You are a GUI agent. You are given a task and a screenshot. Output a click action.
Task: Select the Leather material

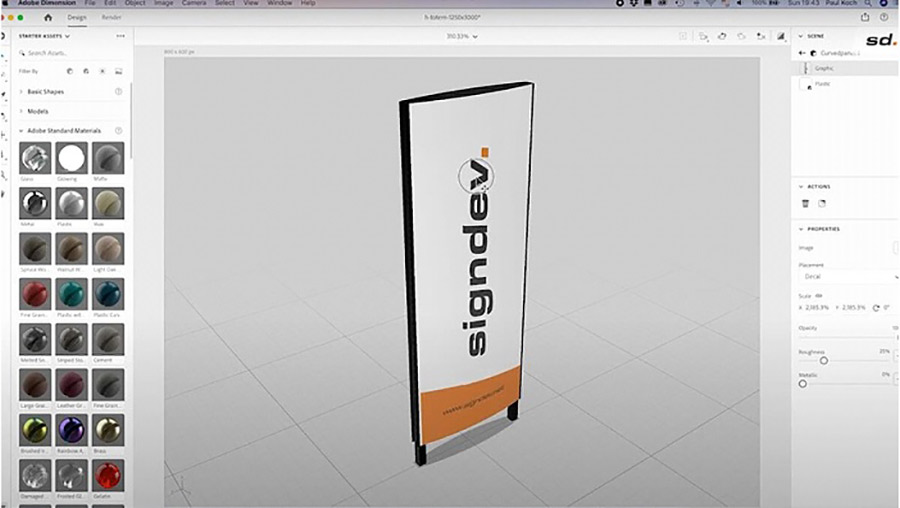pyautogui.click(x=72, y=385)
